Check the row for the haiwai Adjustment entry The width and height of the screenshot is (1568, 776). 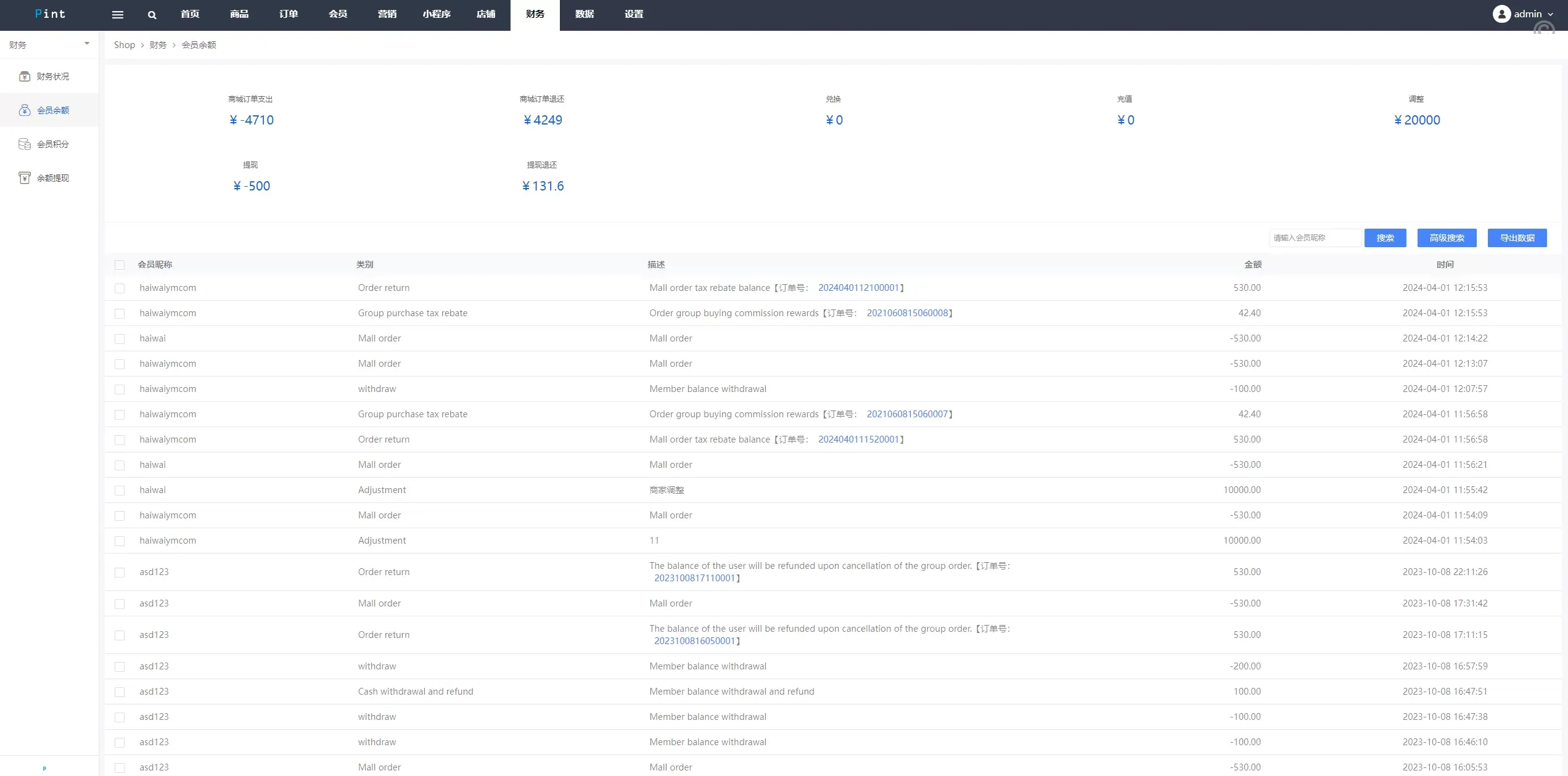point(120,491)
